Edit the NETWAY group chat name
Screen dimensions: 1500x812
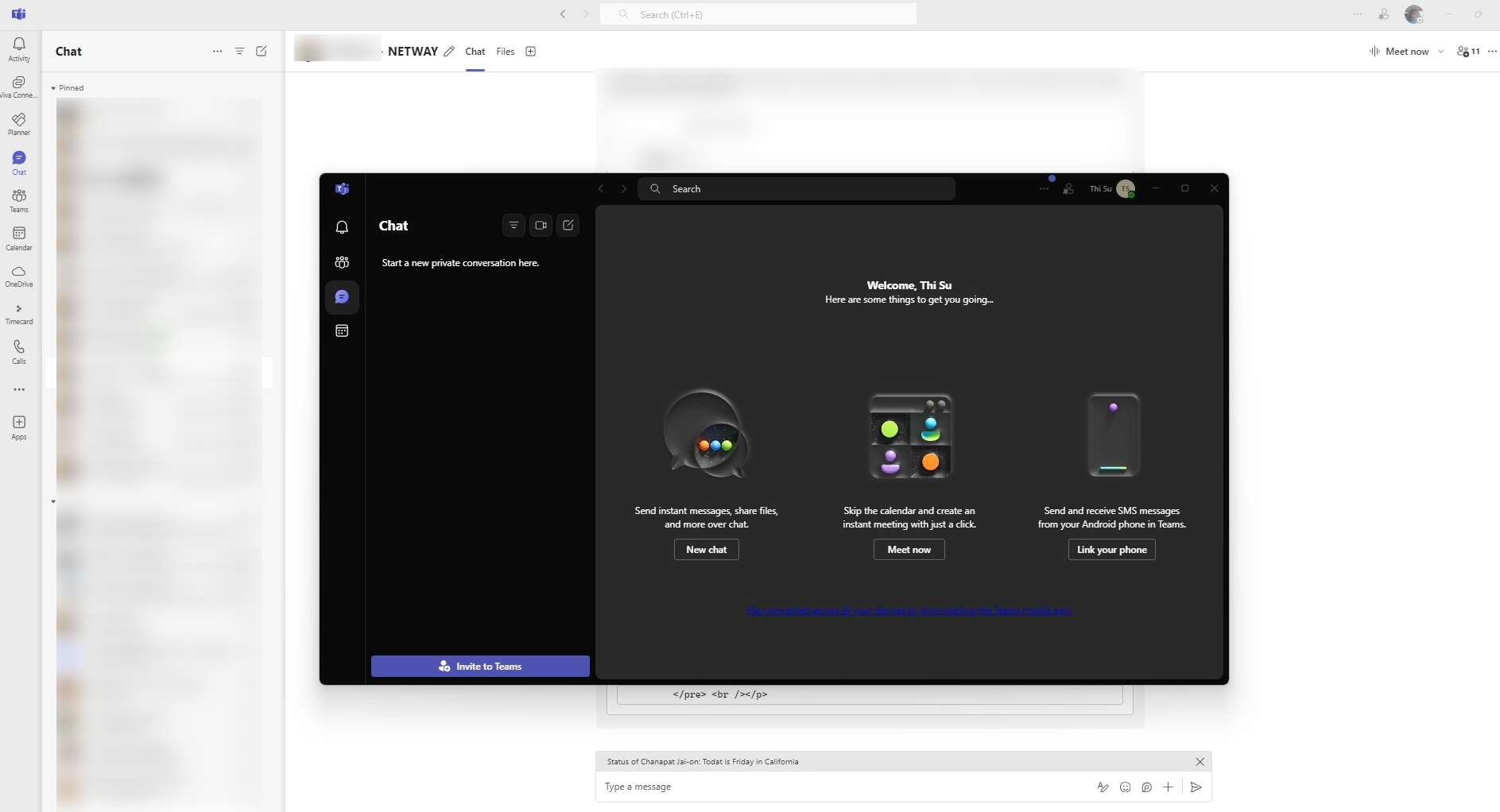pos(449,52)
